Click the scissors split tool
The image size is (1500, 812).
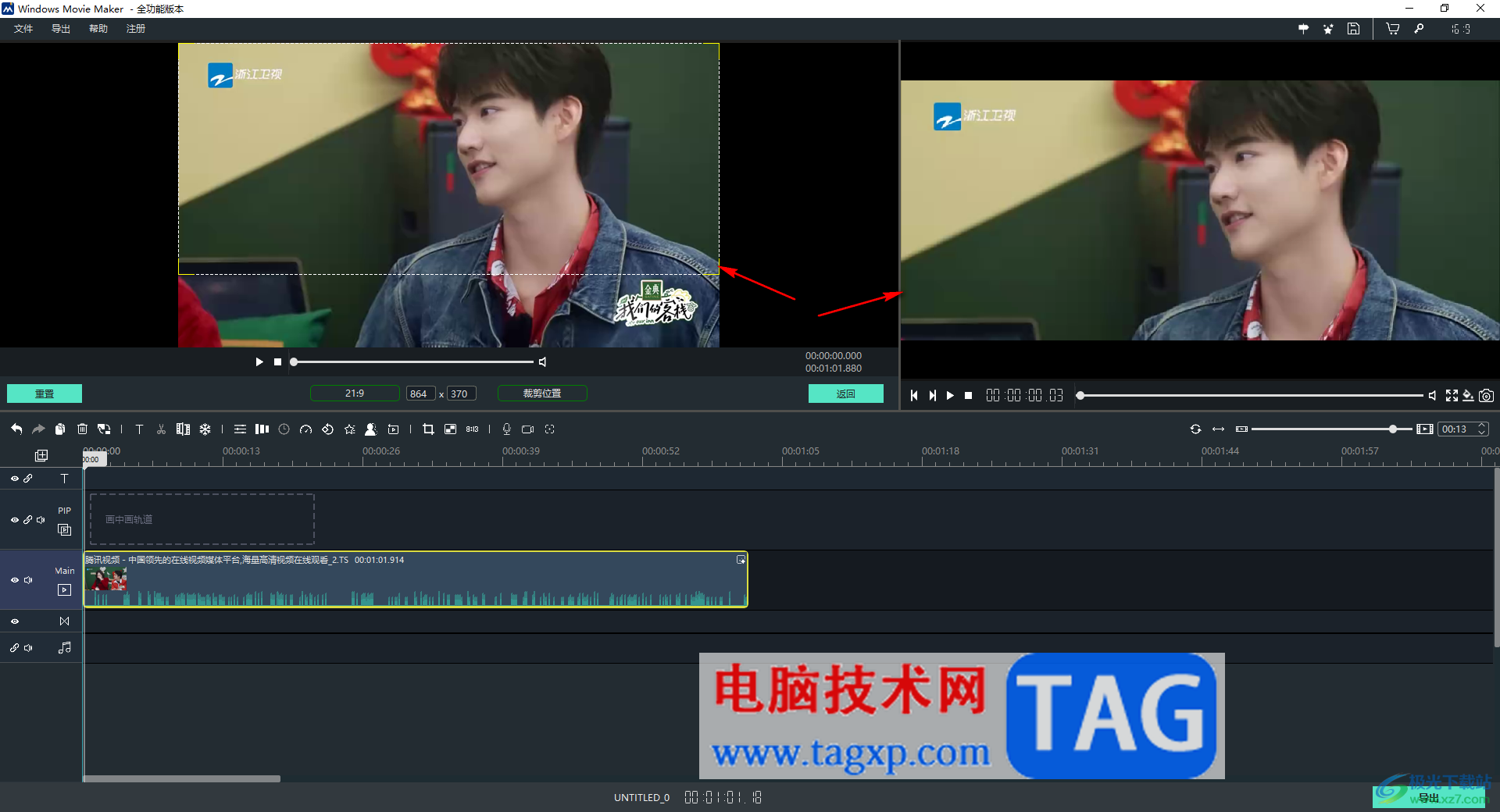161,429
